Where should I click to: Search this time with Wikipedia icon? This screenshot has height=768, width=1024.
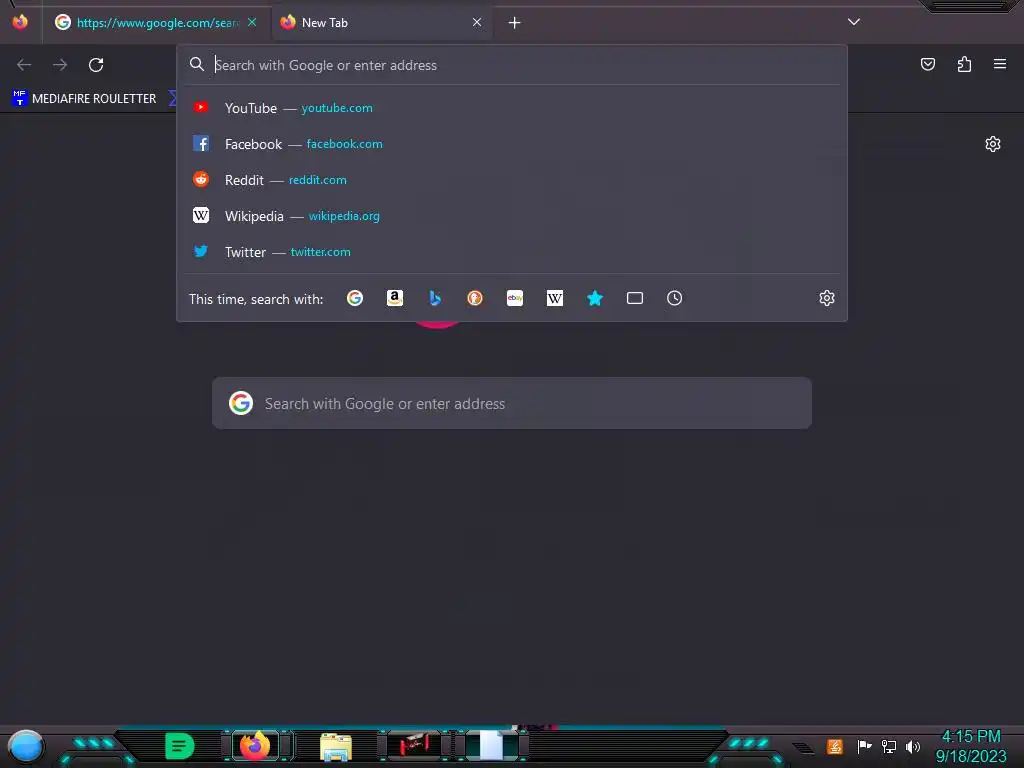(554, 298)
